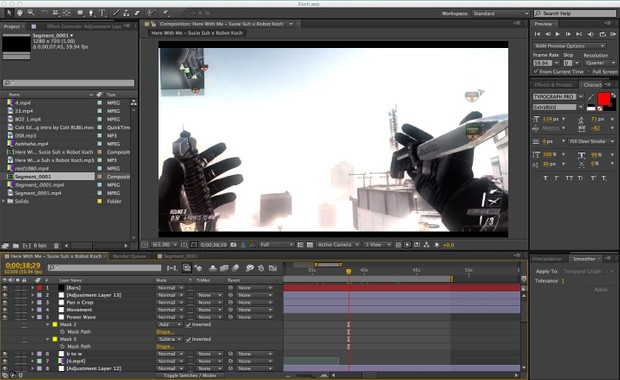Click Toggle Switches / Modes button

190,375
